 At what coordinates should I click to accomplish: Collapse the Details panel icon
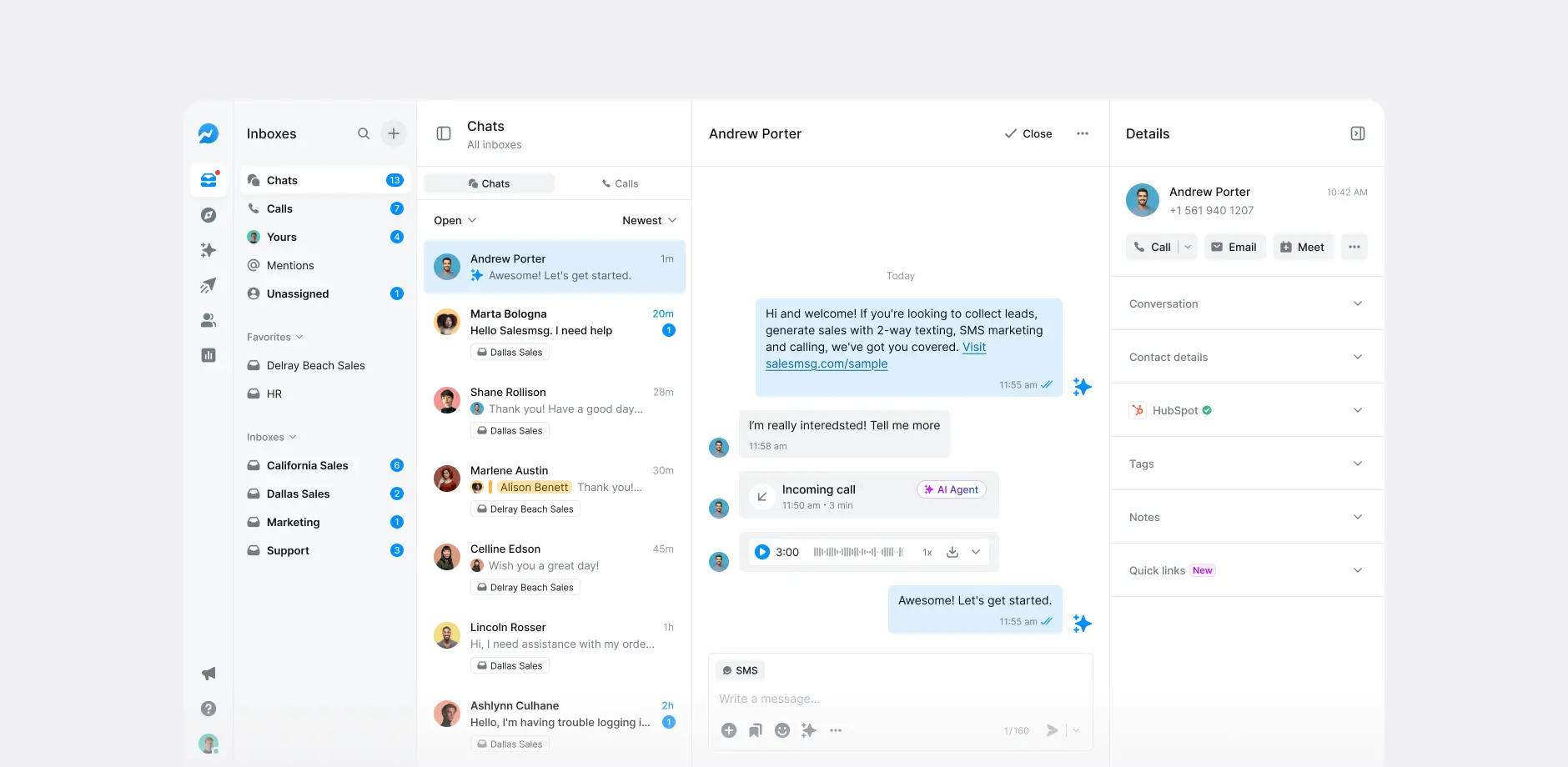pos(1358,133)
